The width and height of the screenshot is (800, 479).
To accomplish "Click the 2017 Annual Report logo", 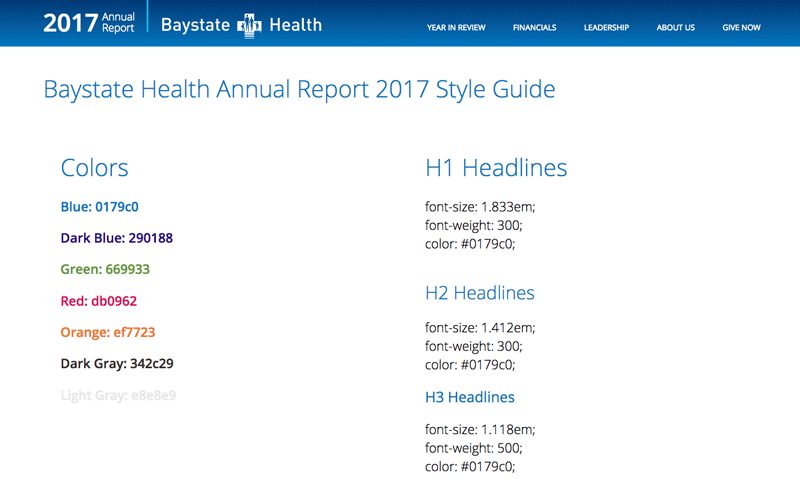I will (89, 23).
